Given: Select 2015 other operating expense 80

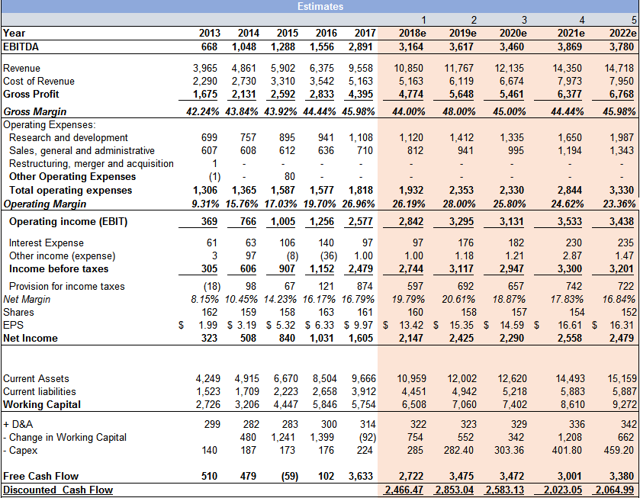Looking at the screenshot, I should coord(289,177).
